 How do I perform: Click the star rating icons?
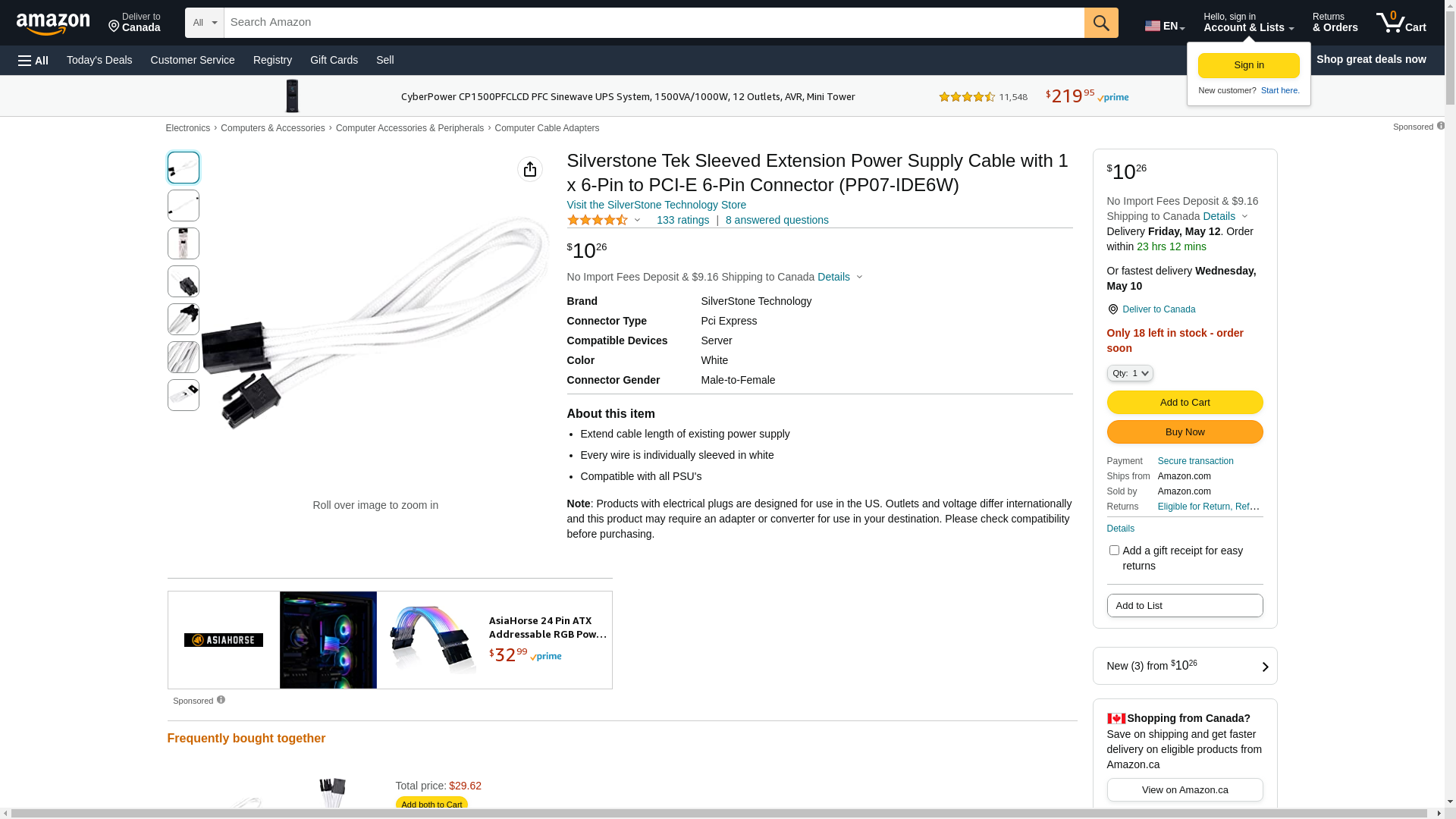[x=598, y=220]
